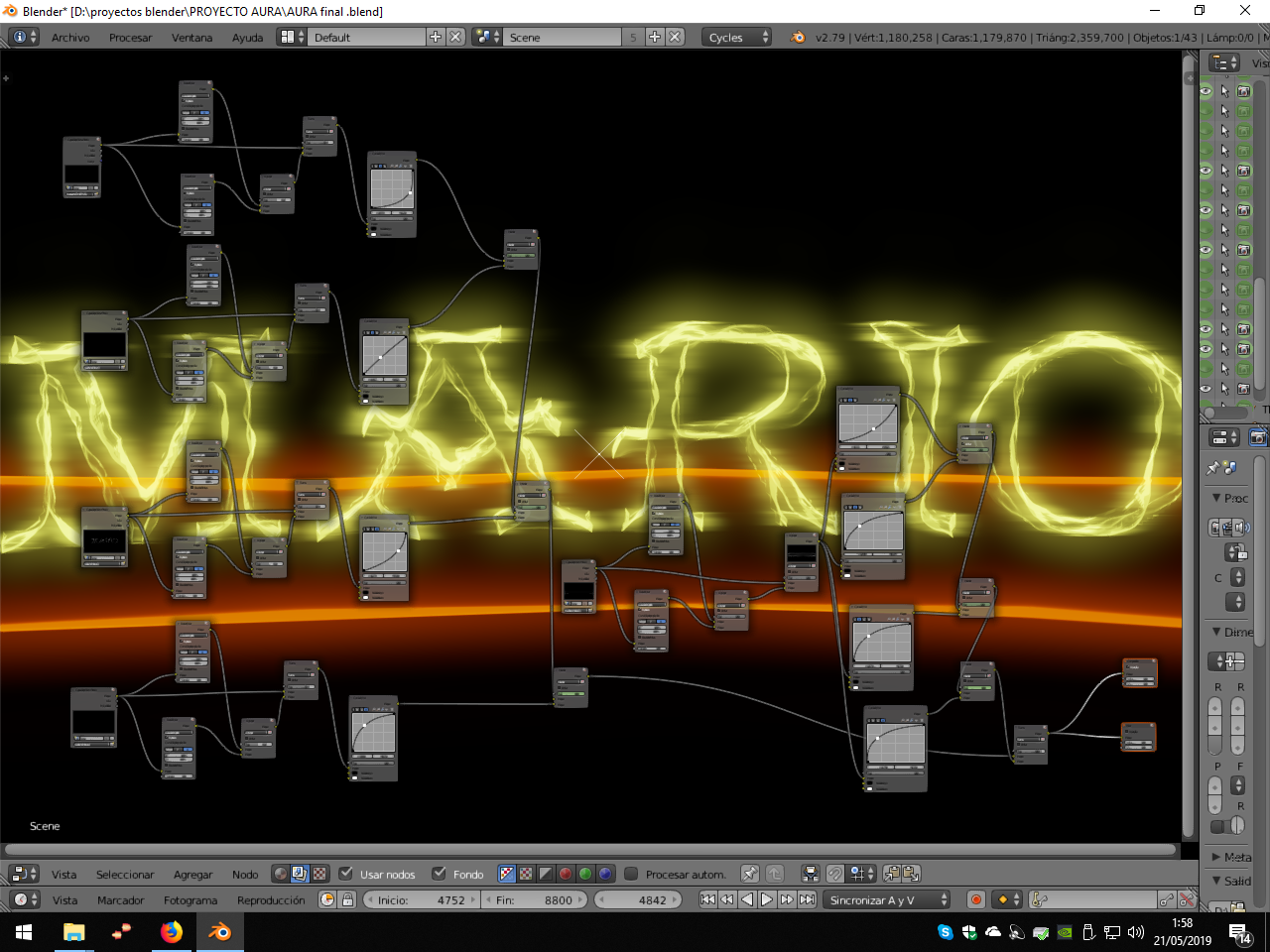Open Blender from Windows taskbar

[219, 932]
